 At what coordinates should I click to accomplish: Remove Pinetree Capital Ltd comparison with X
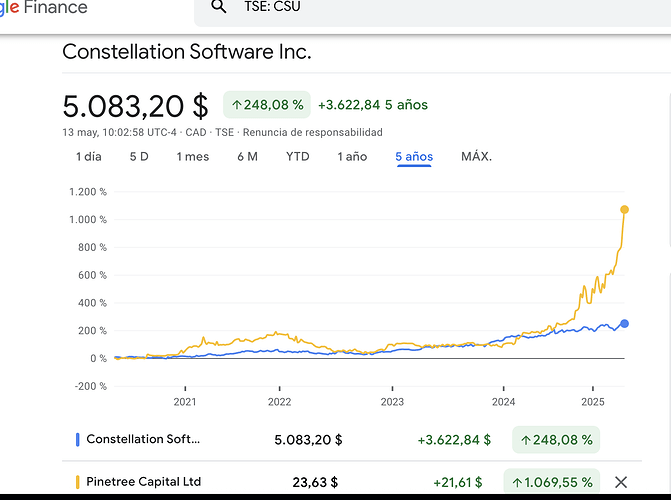click(x=621, y=482)
